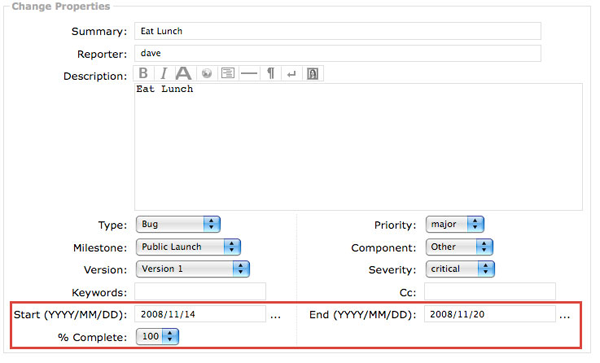Open % Complete dropdown showing 100
600x363 pixels.
click(x=157, y=337)
